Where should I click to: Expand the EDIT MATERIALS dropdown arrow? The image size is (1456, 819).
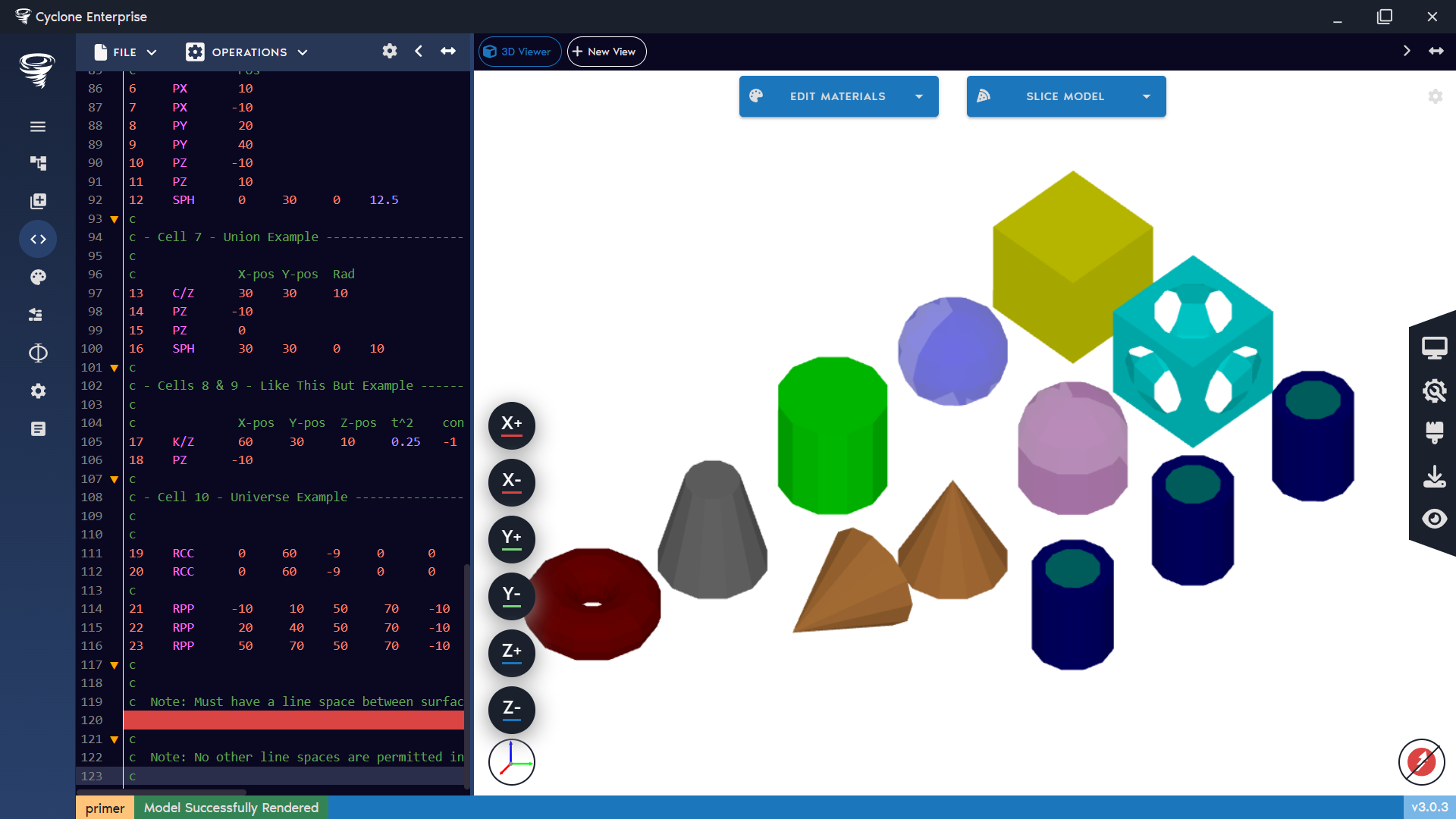pos(919,96)
